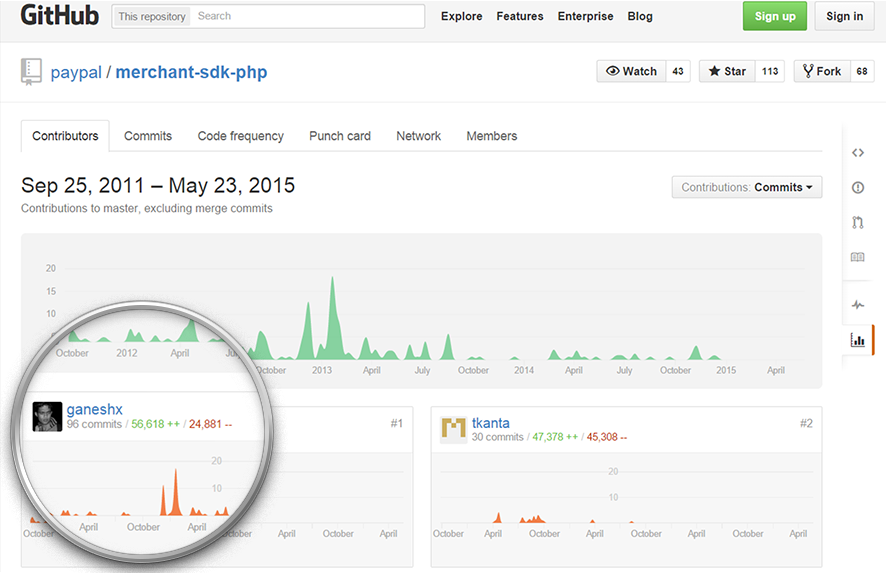This screenshot has width=886, height=573.
Task: Click the green Sign up button
Action: 775,16
